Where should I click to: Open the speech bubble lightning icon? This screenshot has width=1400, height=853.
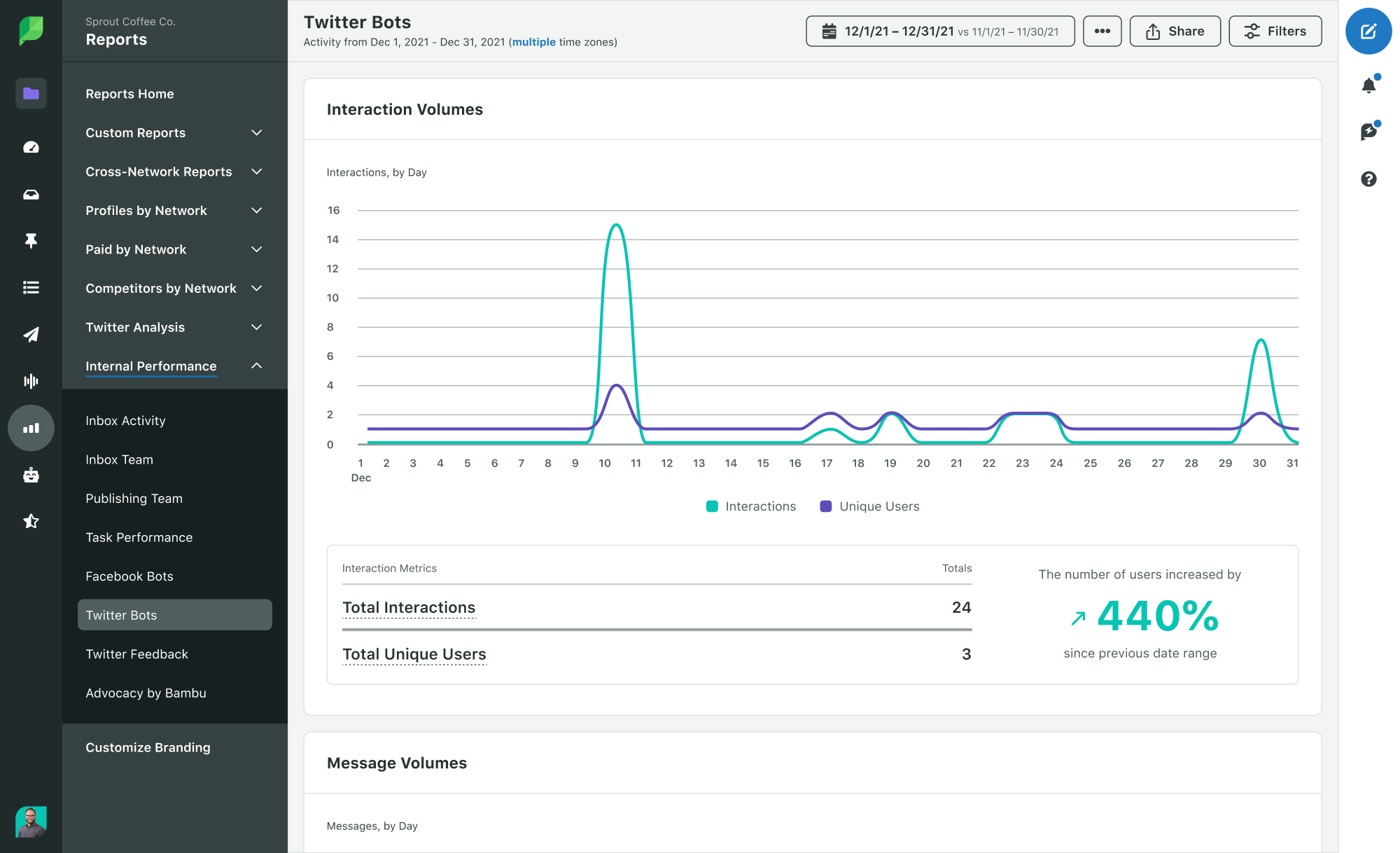click(x=1368, y=131)
